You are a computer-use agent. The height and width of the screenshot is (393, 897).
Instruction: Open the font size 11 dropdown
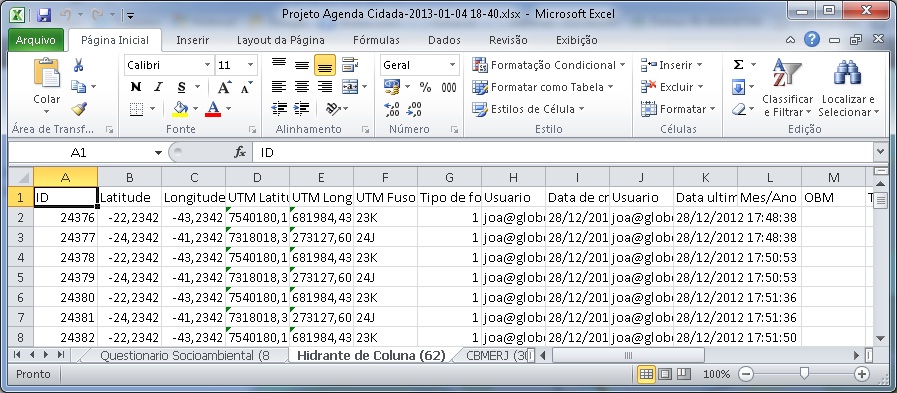click(251, 65)
